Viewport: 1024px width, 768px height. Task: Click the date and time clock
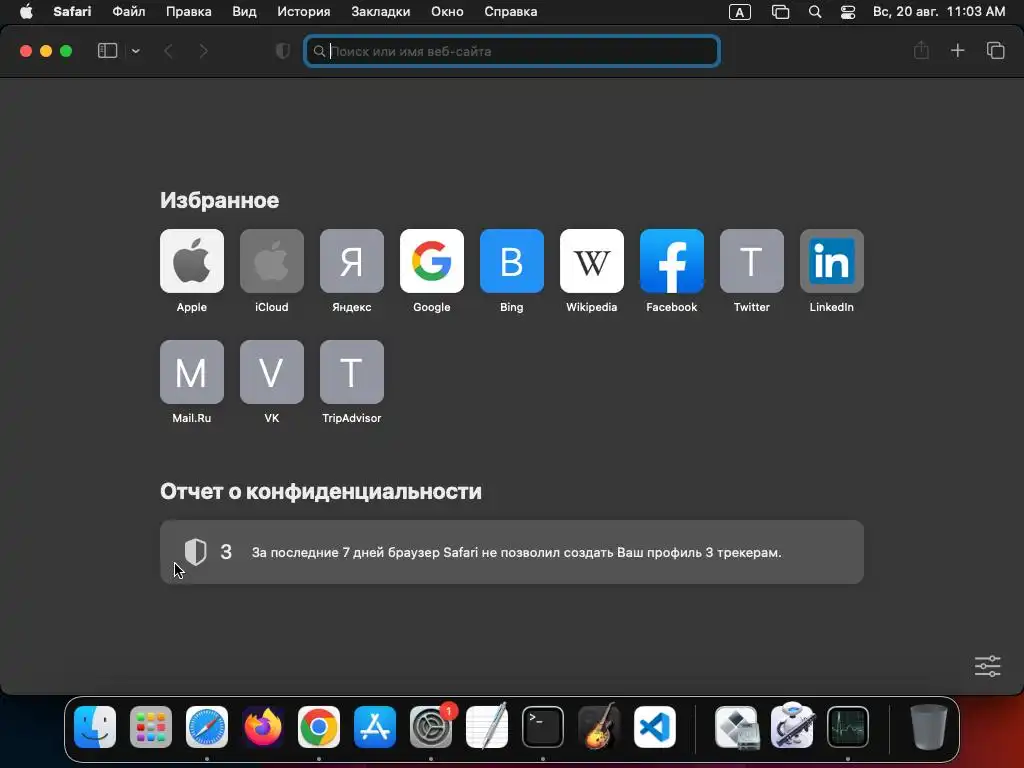coord(938,12)
